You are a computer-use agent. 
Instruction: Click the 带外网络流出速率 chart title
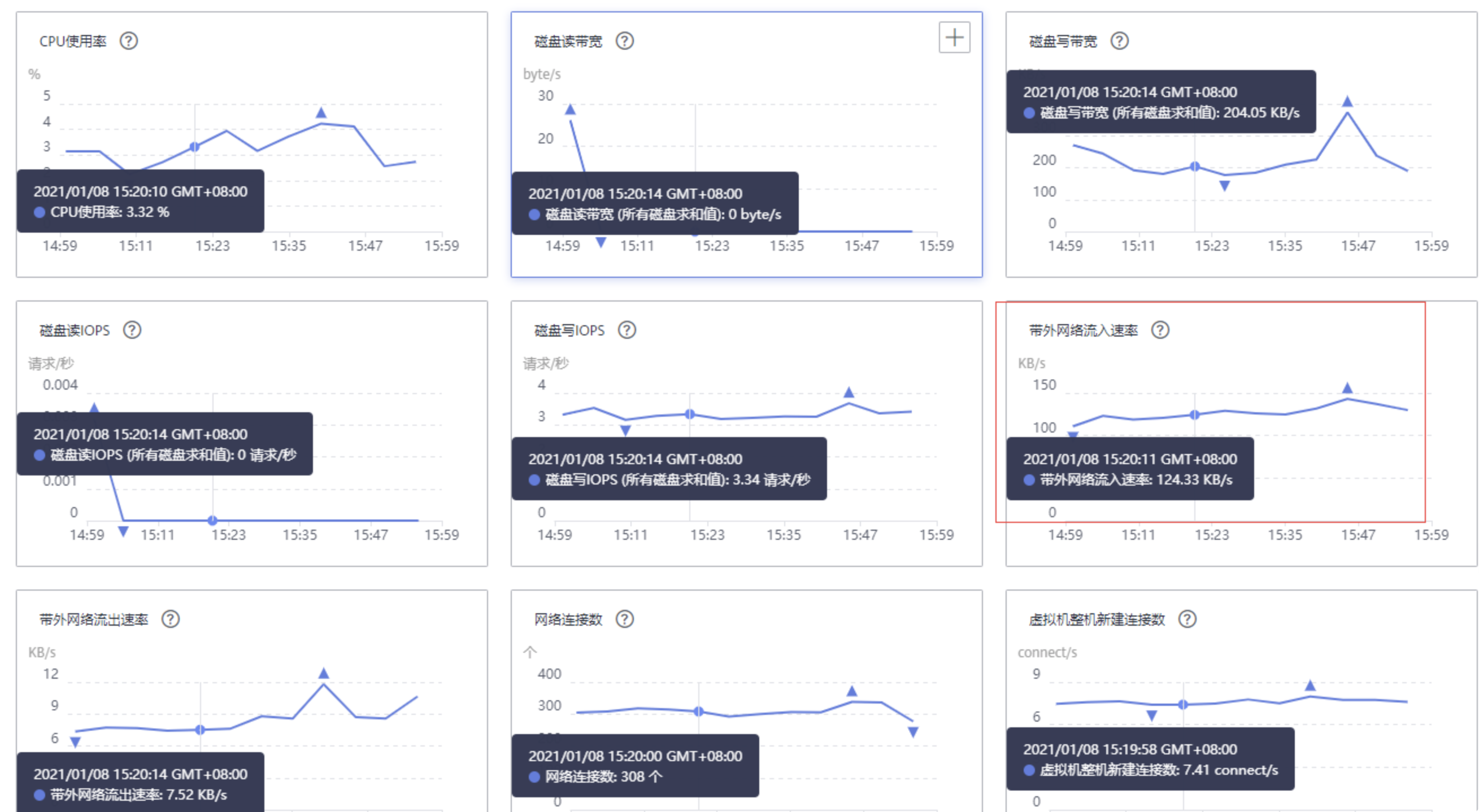pos(94,619)
